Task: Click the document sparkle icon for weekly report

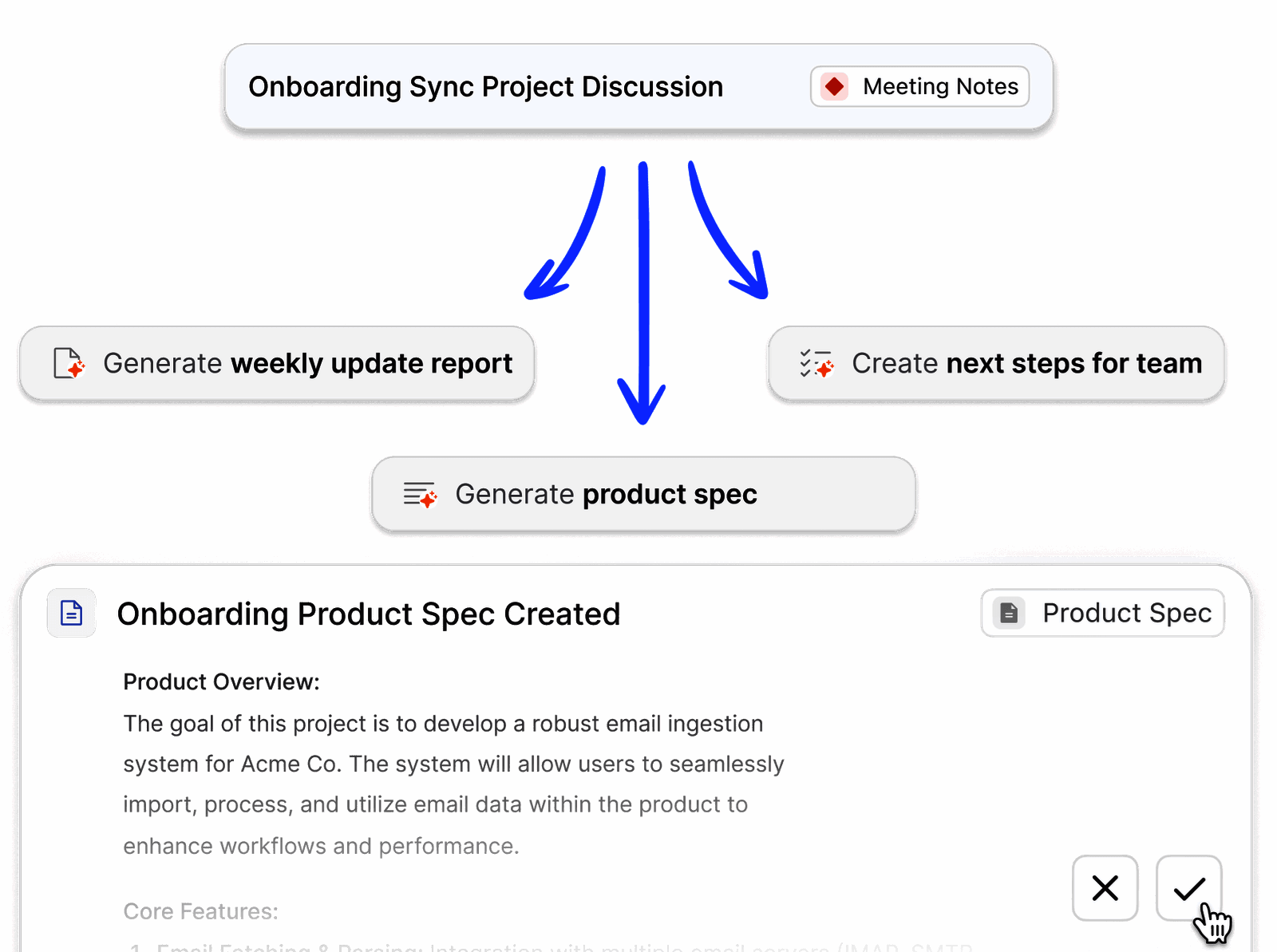Action: tap(69, 363)
